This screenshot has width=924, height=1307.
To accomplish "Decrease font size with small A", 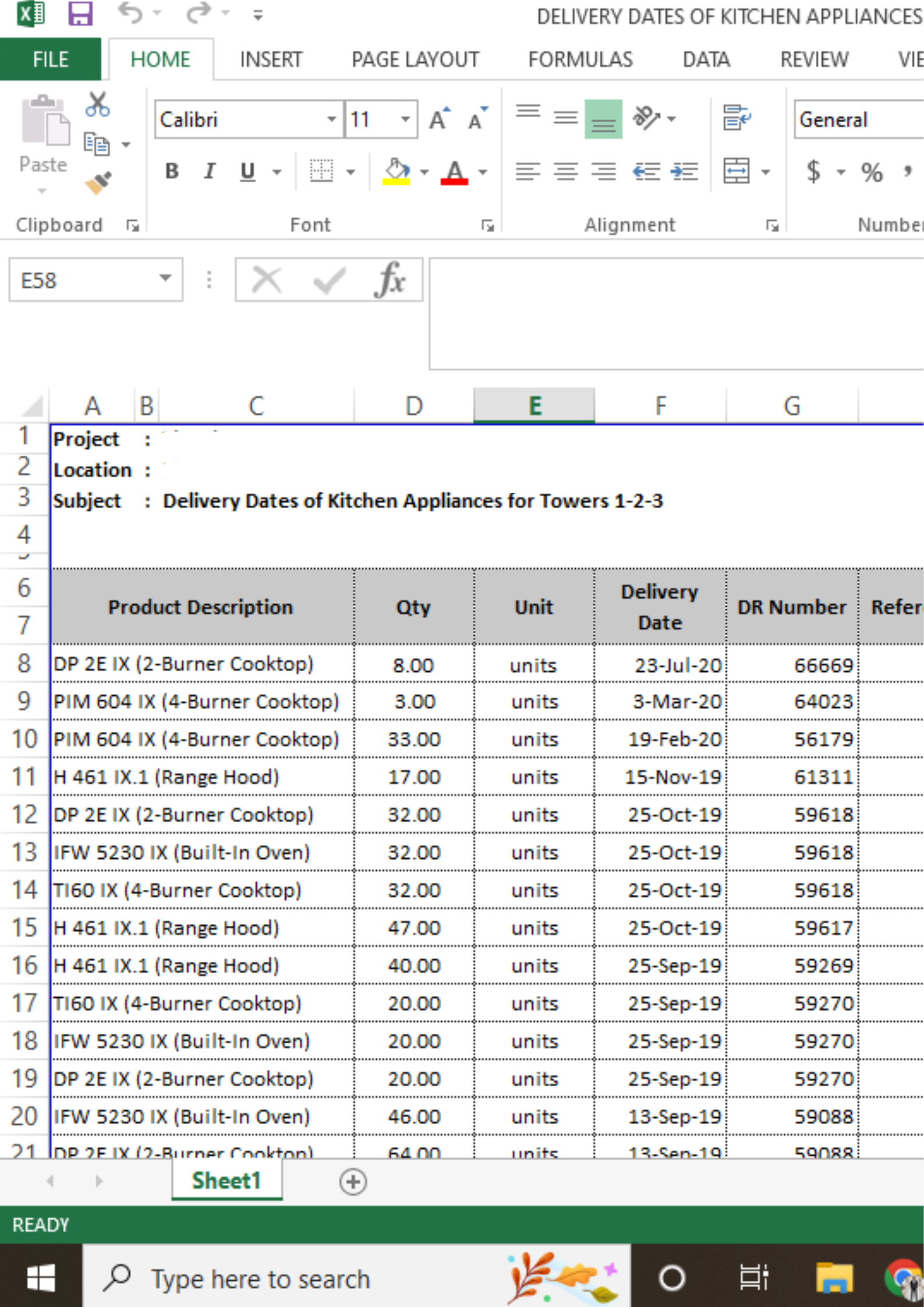I will coord(479,119).
